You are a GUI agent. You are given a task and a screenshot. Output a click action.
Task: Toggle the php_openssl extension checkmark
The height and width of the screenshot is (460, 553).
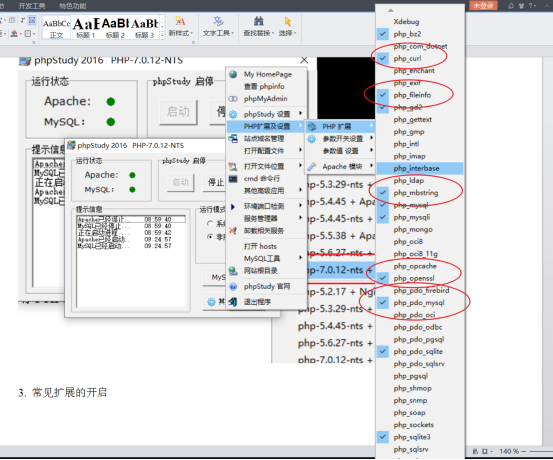383,278
